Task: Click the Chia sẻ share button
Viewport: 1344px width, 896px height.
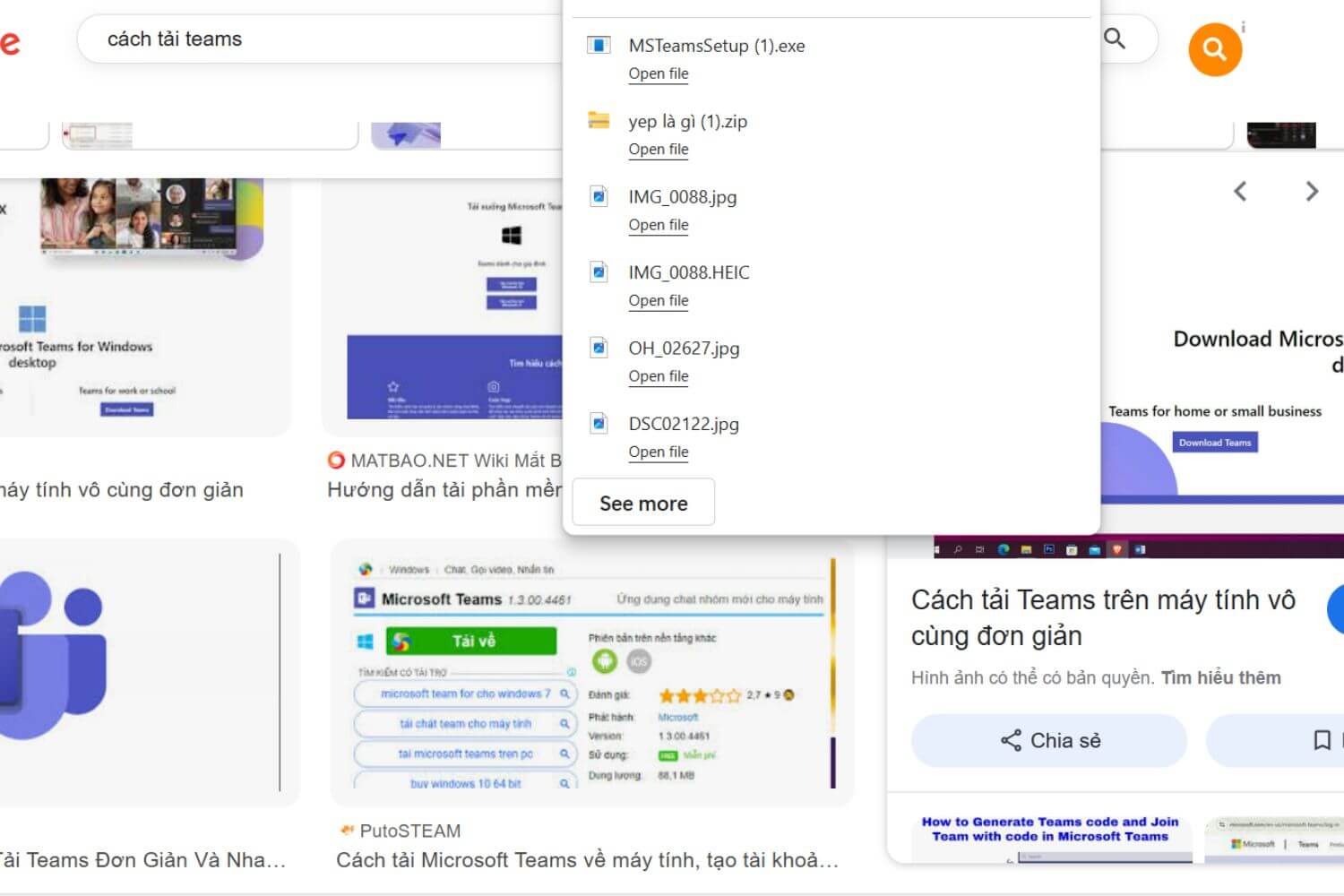Action: click(x=1049, y=740)
